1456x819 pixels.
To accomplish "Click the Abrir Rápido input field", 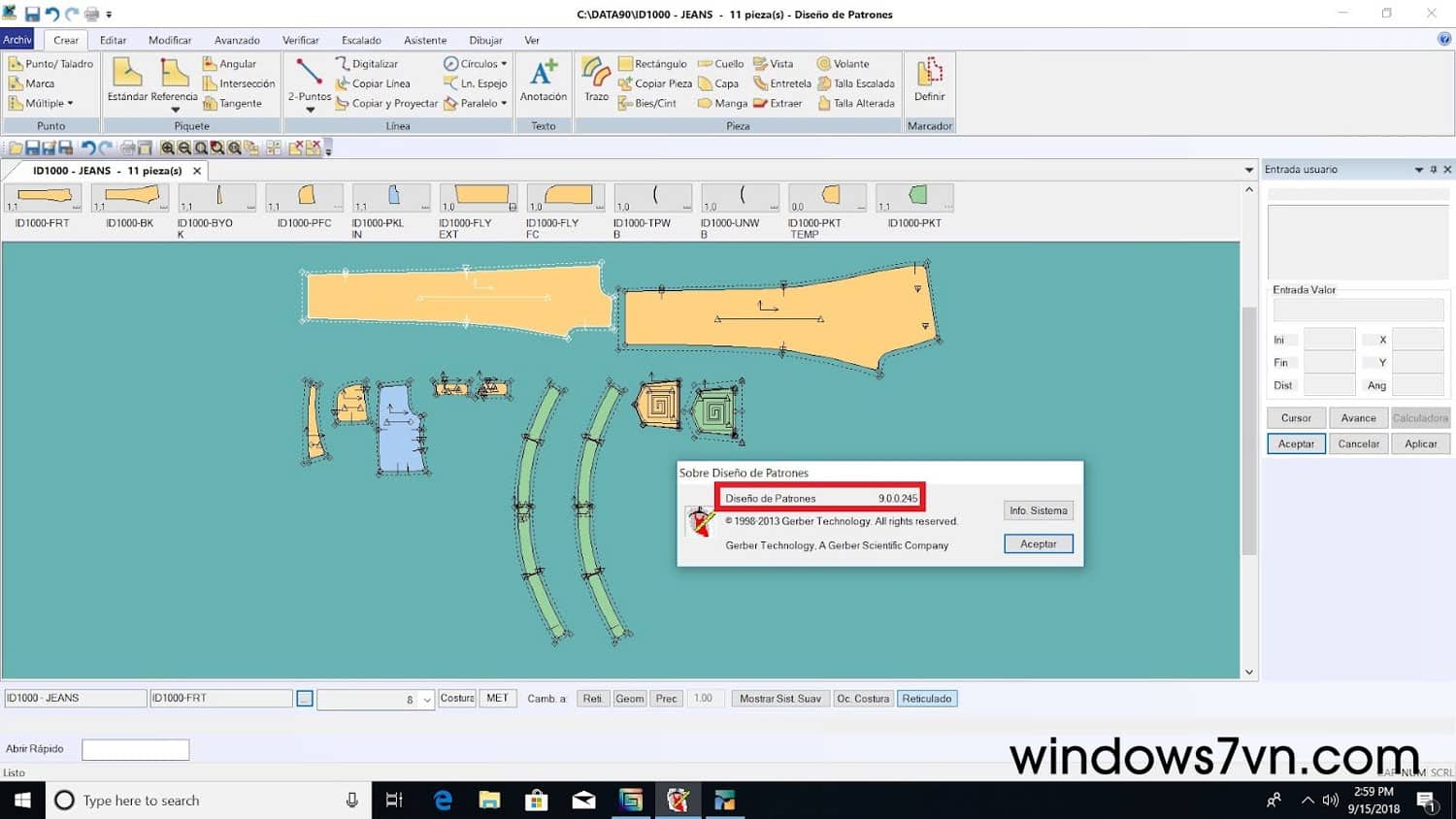I will point(136,749).
